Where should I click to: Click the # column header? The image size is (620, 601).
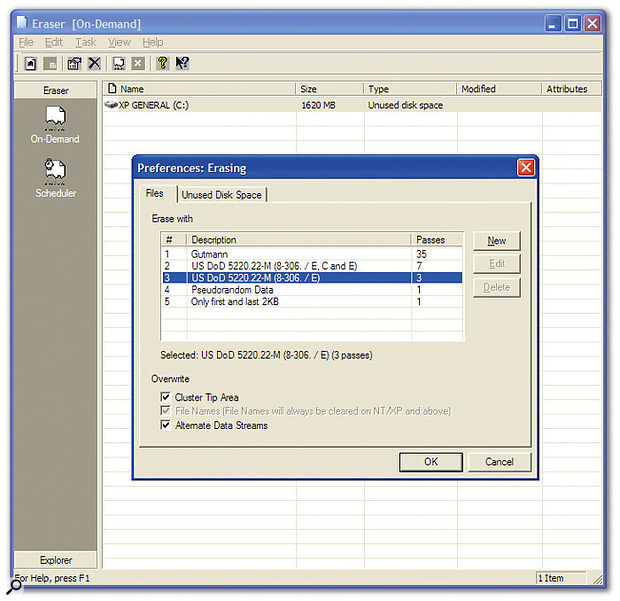[x=174, y=240]
